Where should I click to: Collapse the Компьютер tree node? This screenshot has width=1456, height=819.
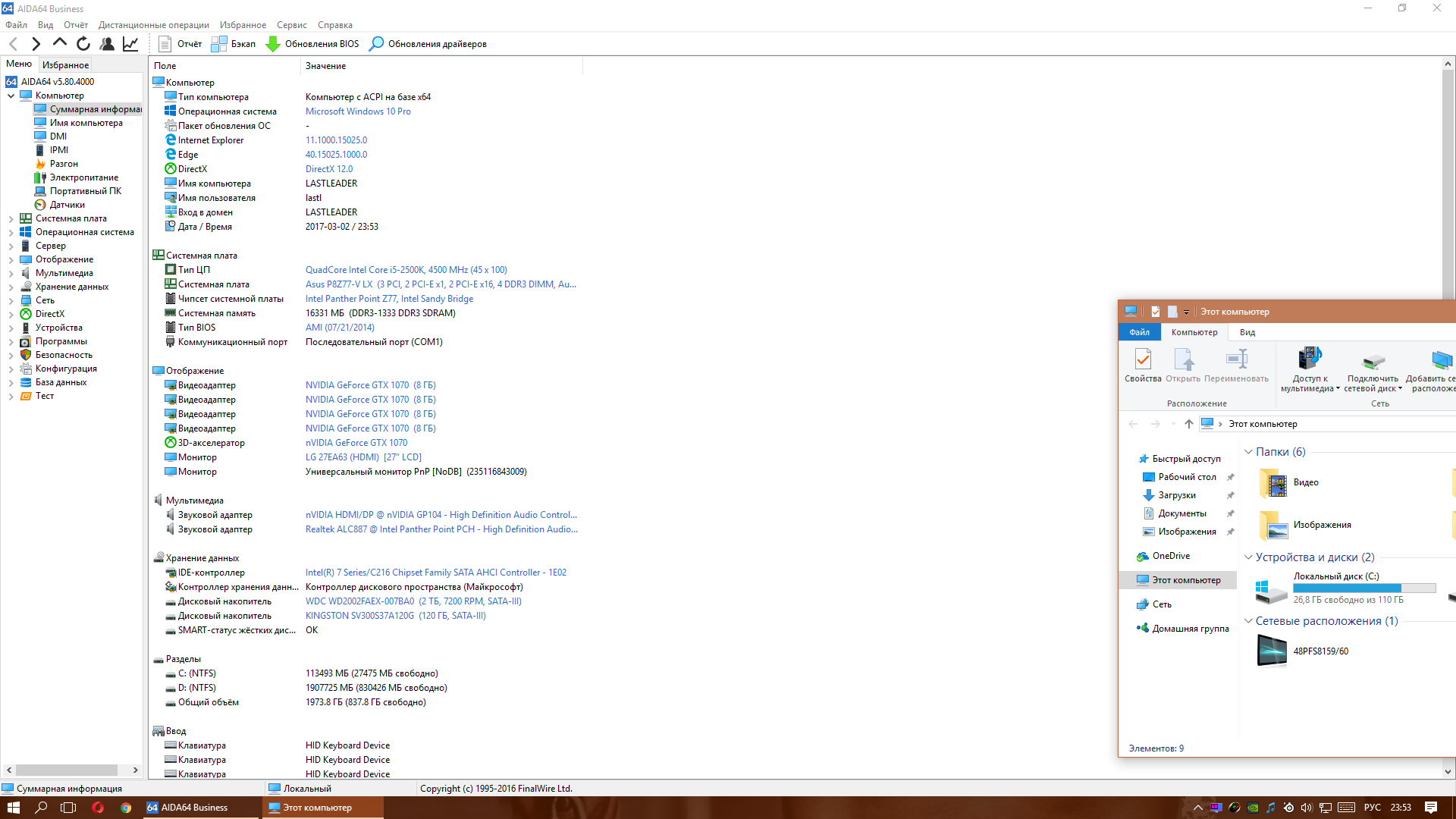11,96
